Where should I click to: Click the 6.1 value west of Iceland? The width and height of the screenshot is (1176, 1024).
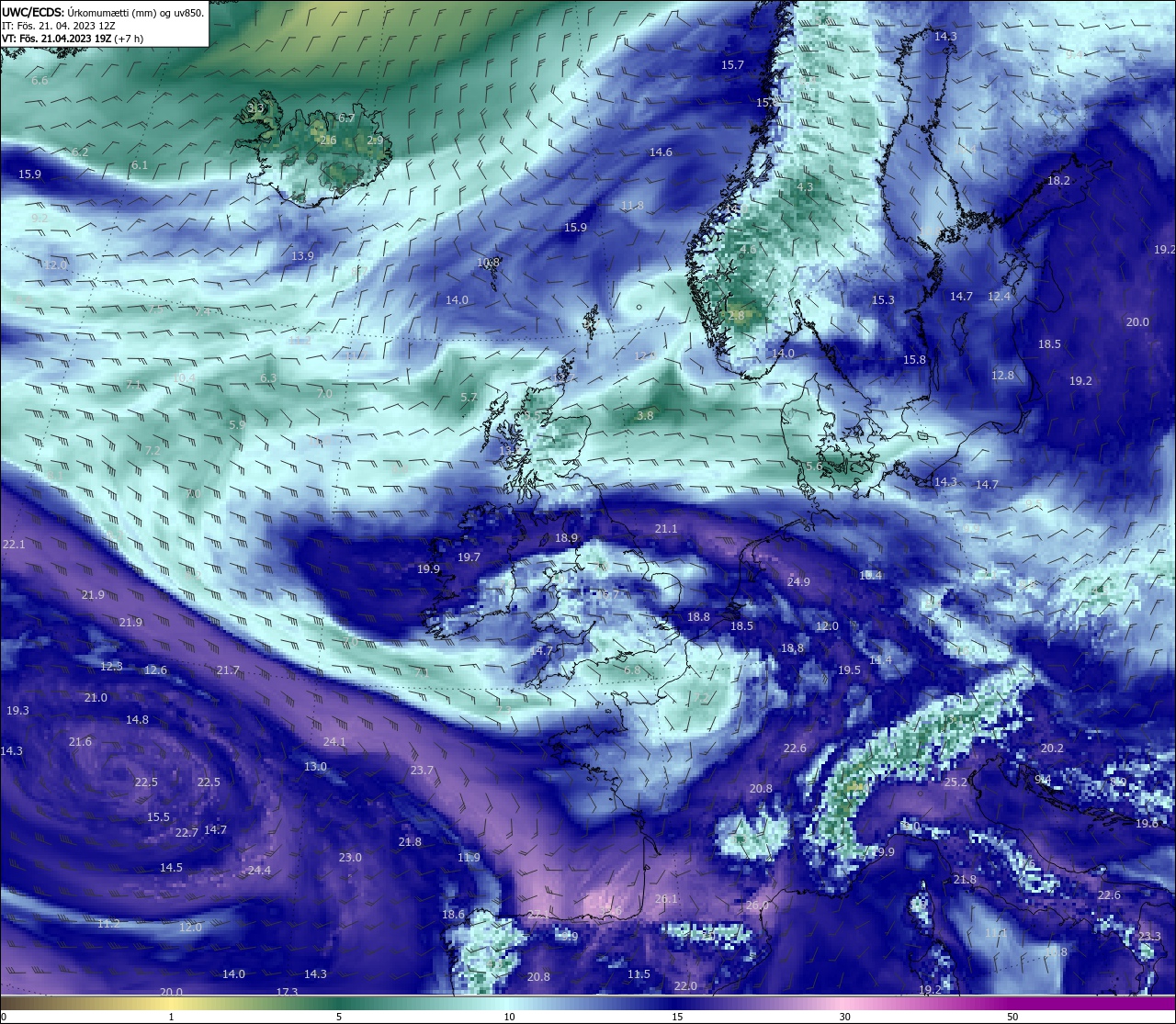[x=140, y=165]
